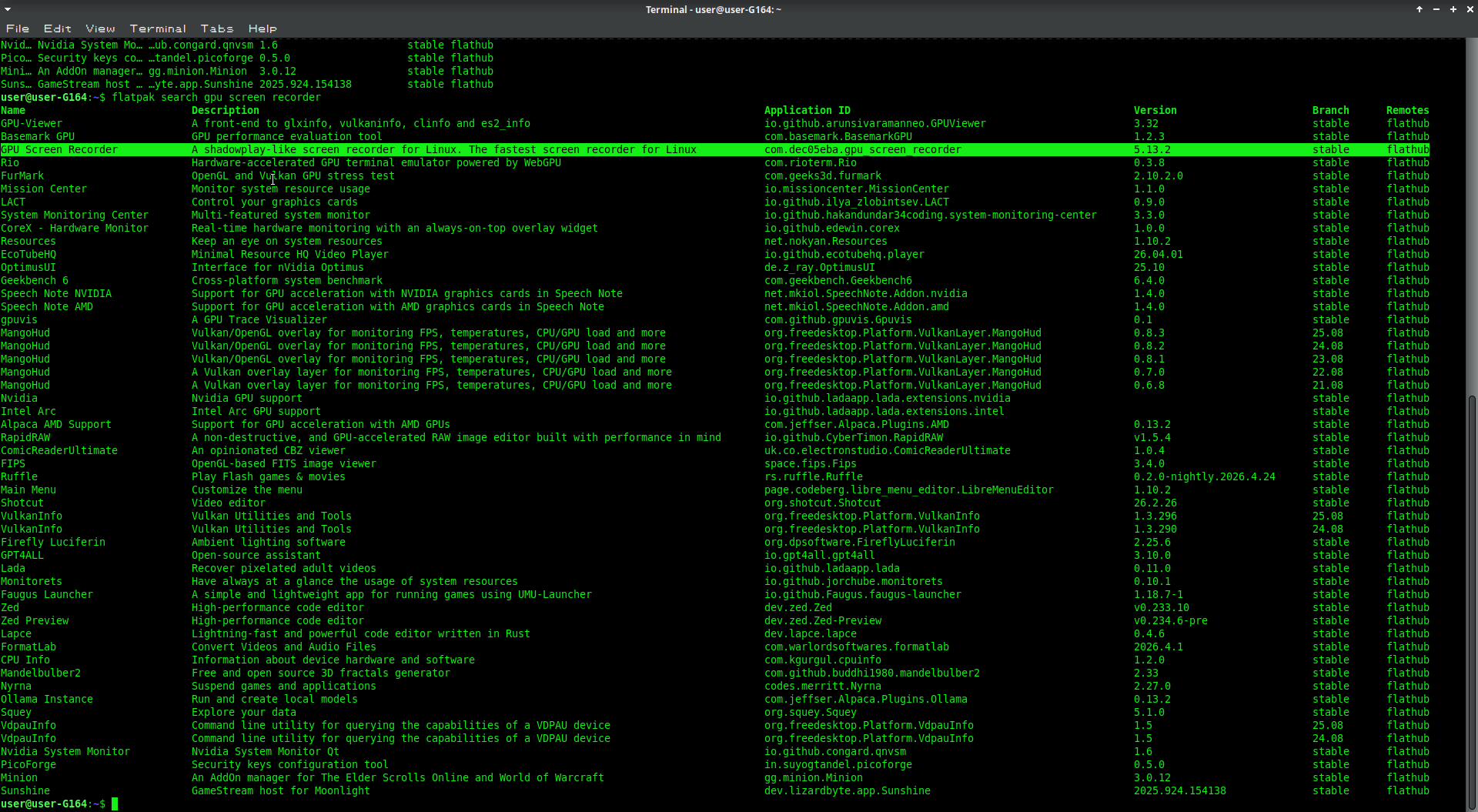Click description "Play Flash games & movies"

269,477
